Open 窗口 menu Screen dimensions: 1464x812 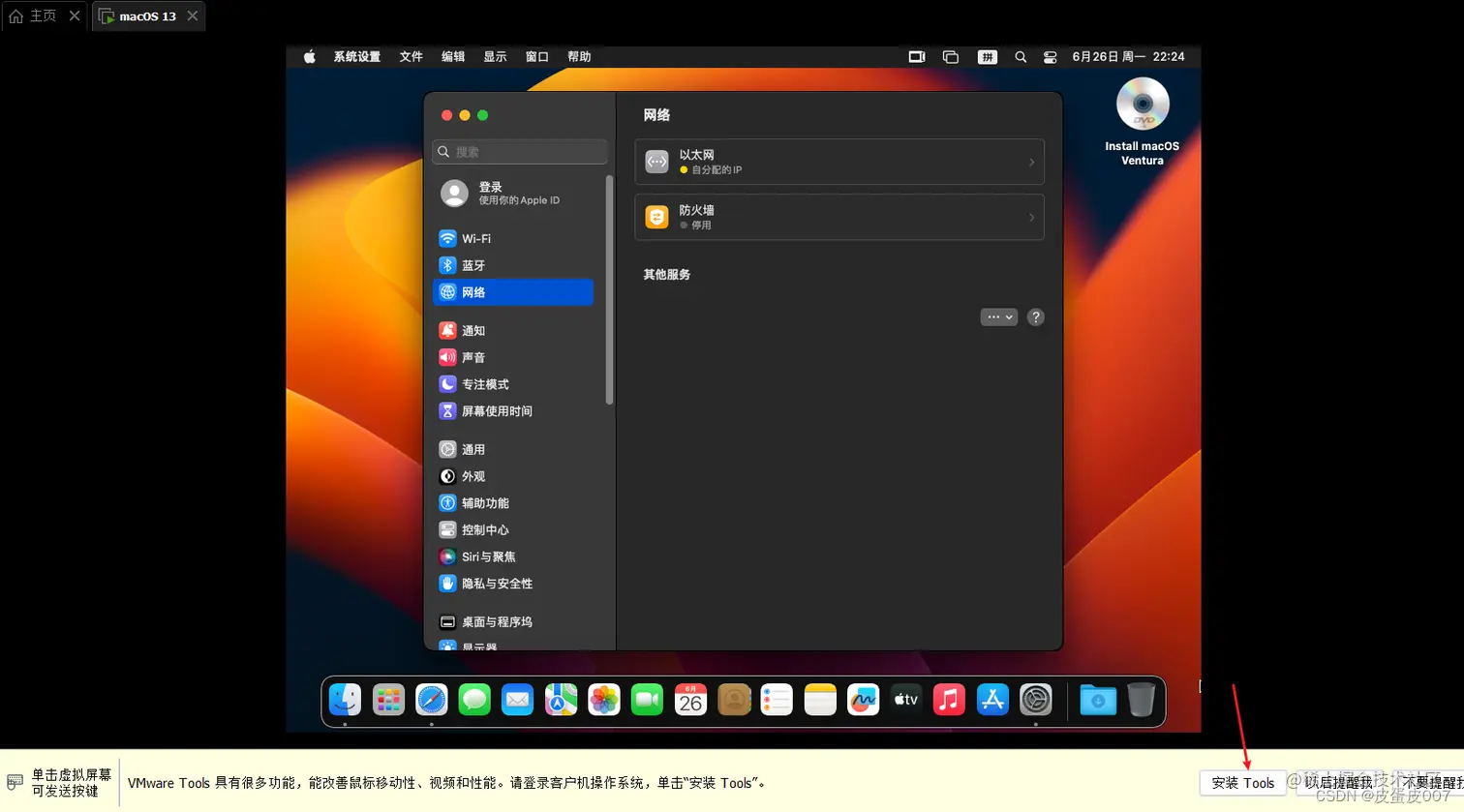point(537,57)
